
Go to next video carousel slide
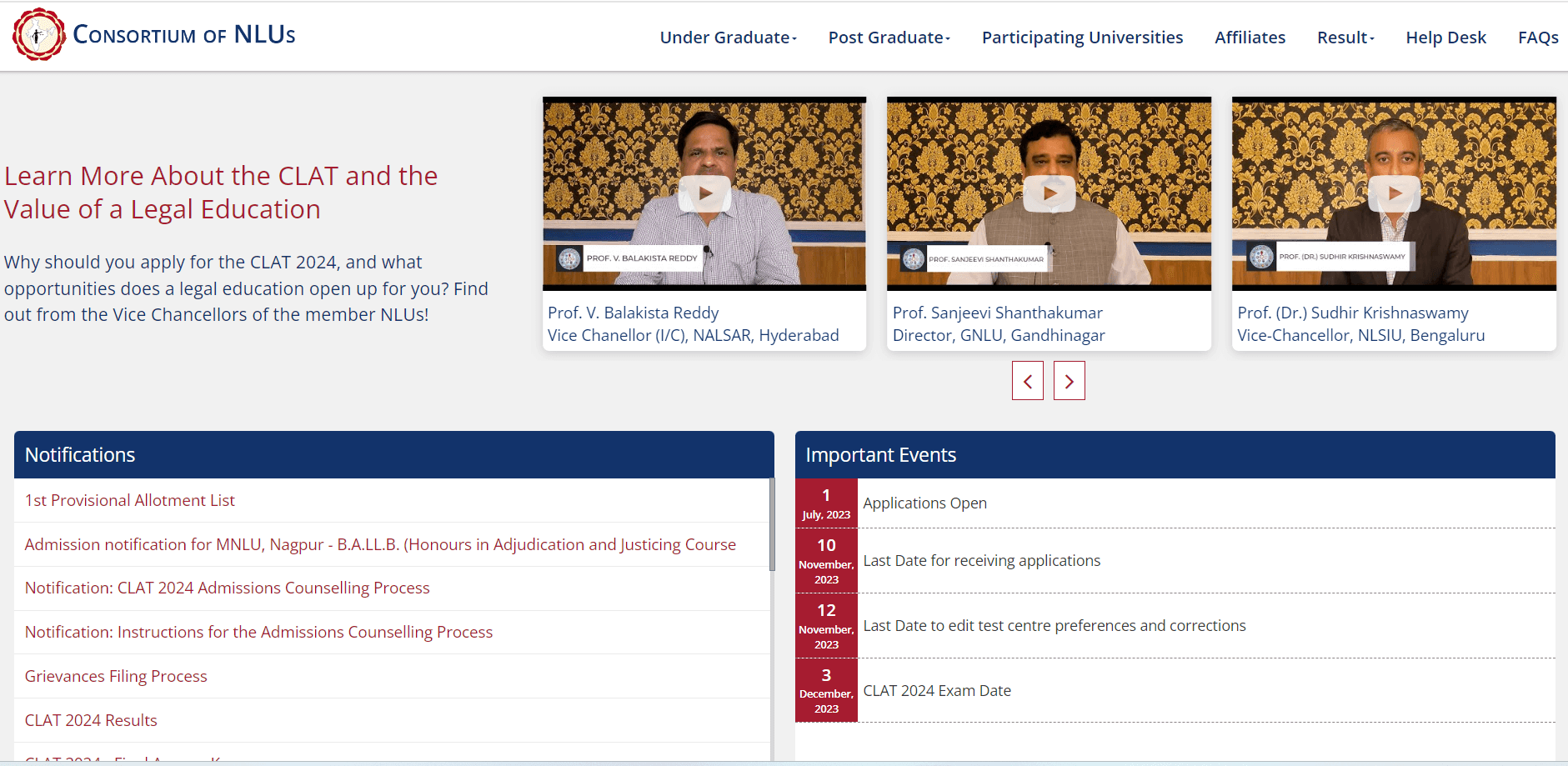click(1070, 381)
